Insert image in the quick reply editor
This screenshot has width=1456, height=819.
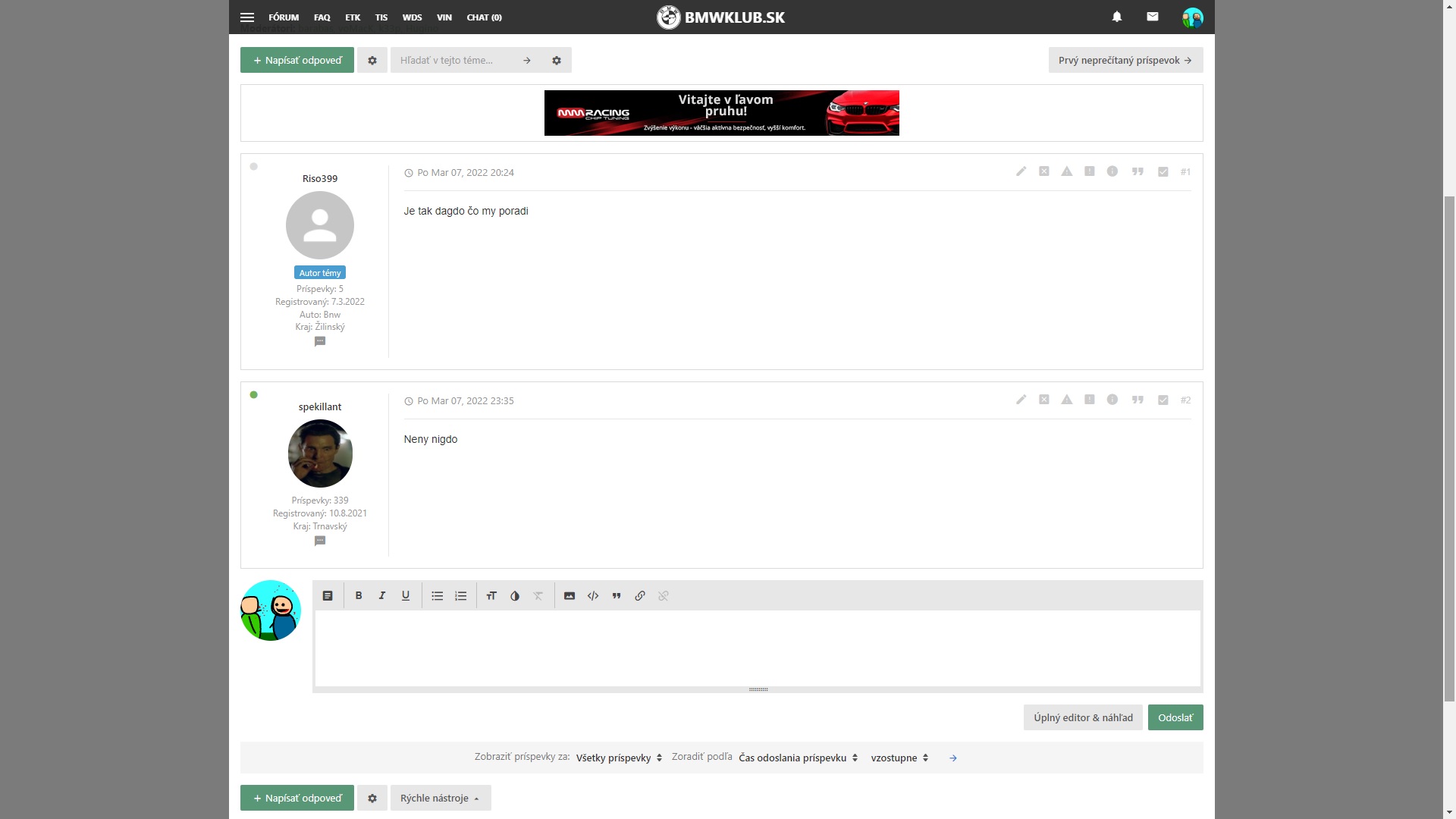(x=570, y=596)
